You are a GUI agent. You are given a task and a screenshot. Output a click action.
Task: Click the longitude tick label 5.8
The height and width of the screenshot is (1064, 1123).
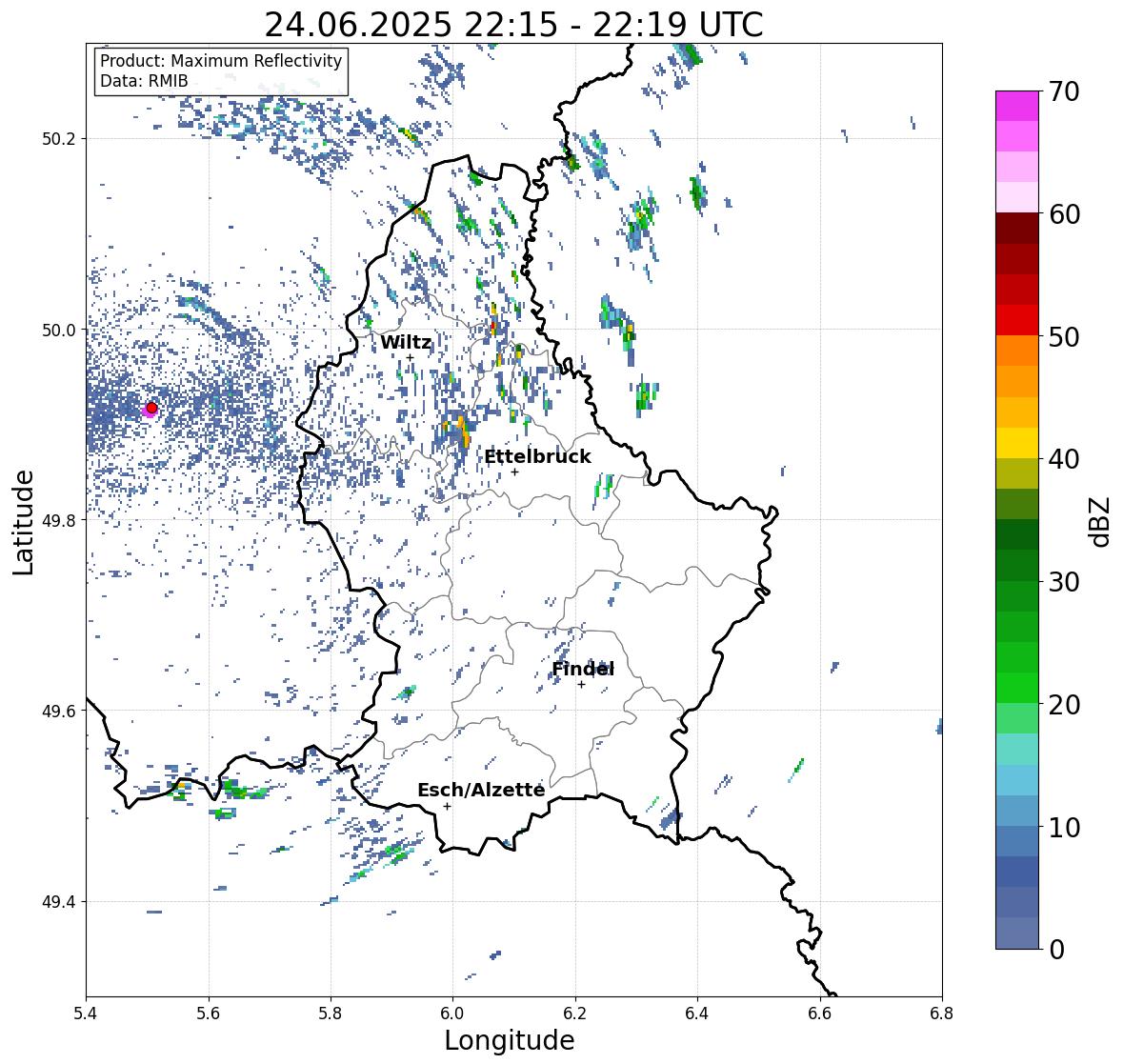331,1013
